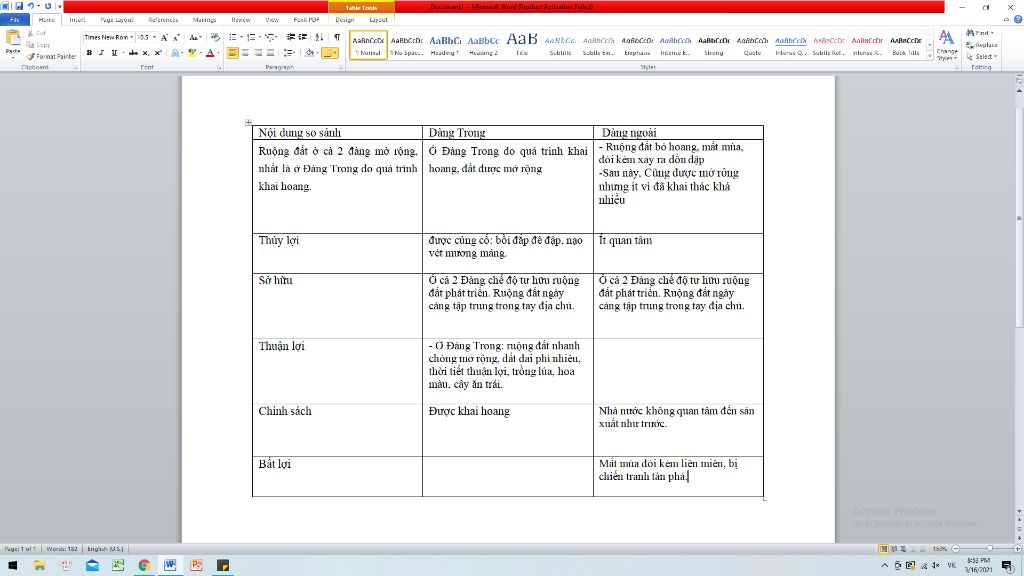
Task: Click the Replace button
Action: (985, 45)
